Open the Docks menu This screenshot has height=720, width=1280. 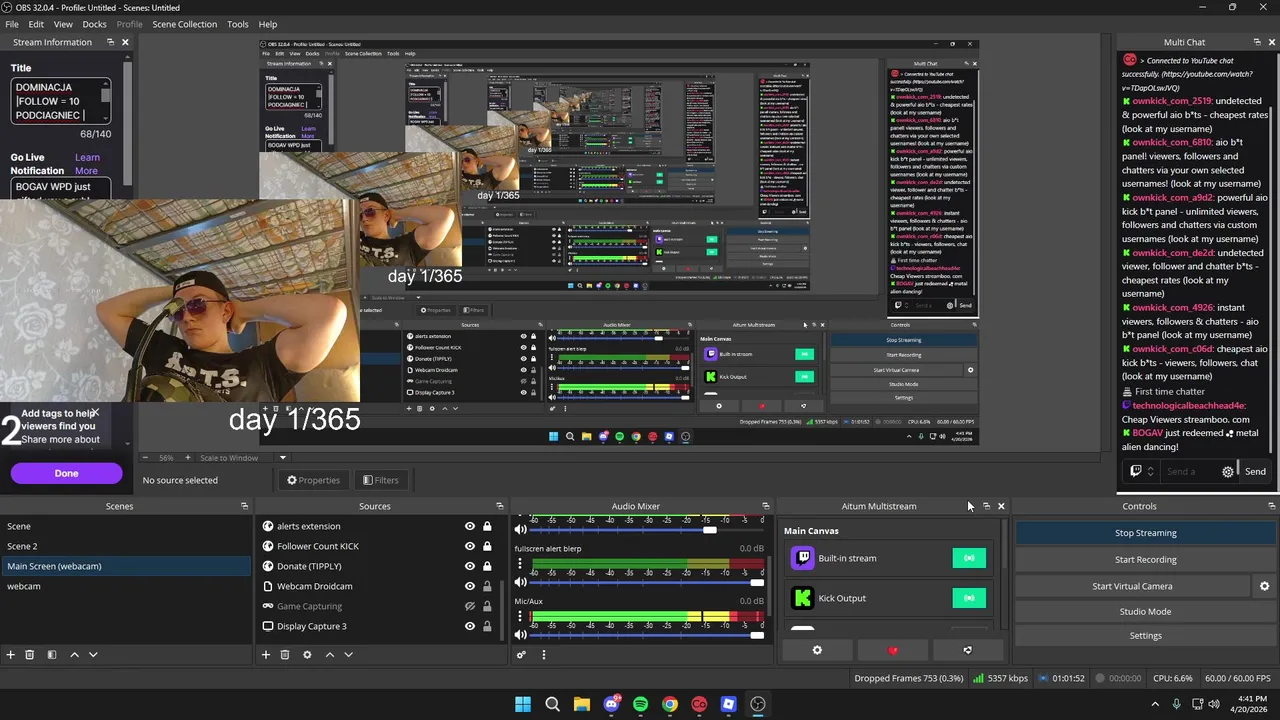point(94,24)
